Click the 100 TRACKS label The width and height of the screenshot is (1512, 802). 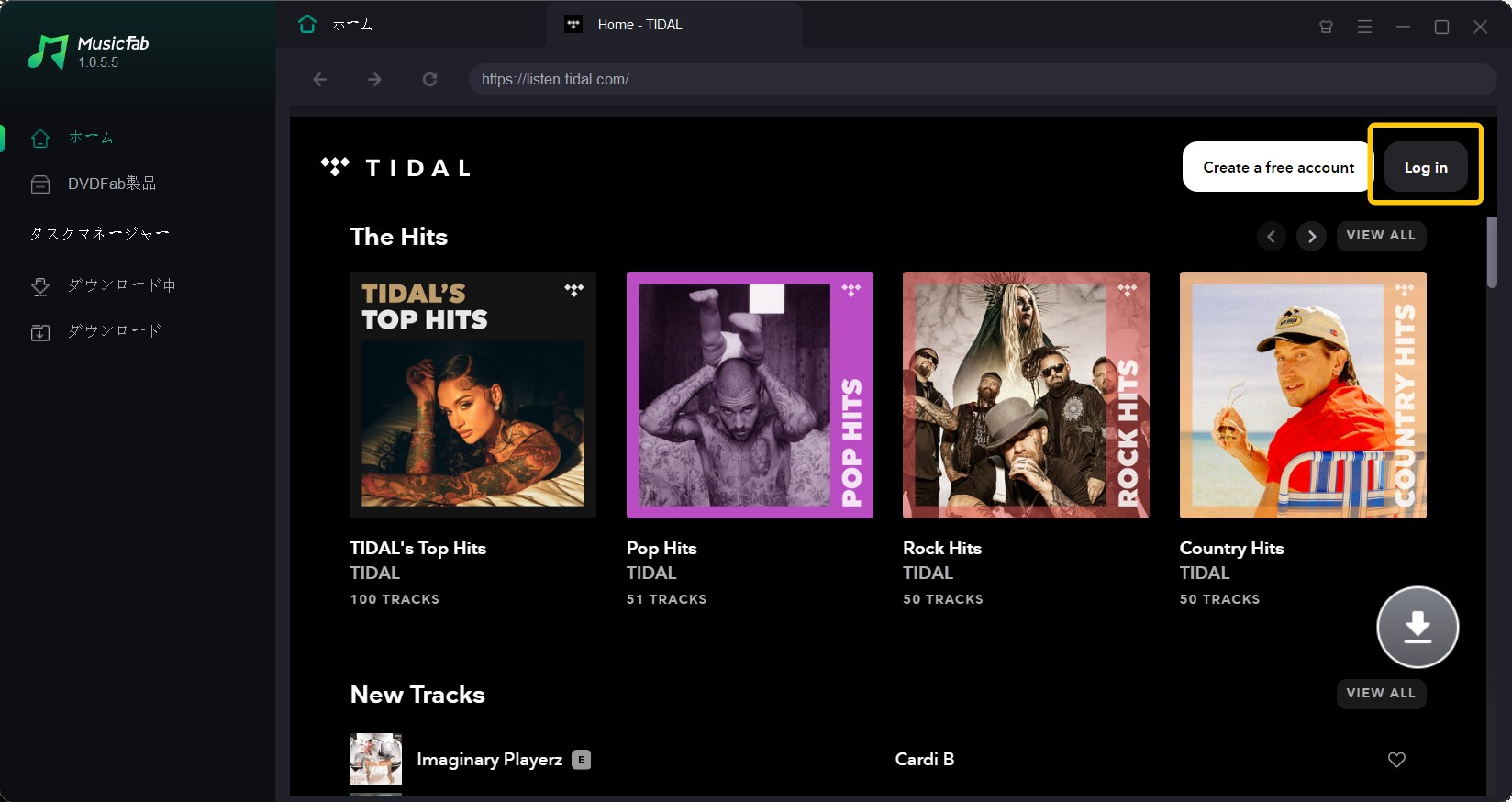[x=395, y=599]
